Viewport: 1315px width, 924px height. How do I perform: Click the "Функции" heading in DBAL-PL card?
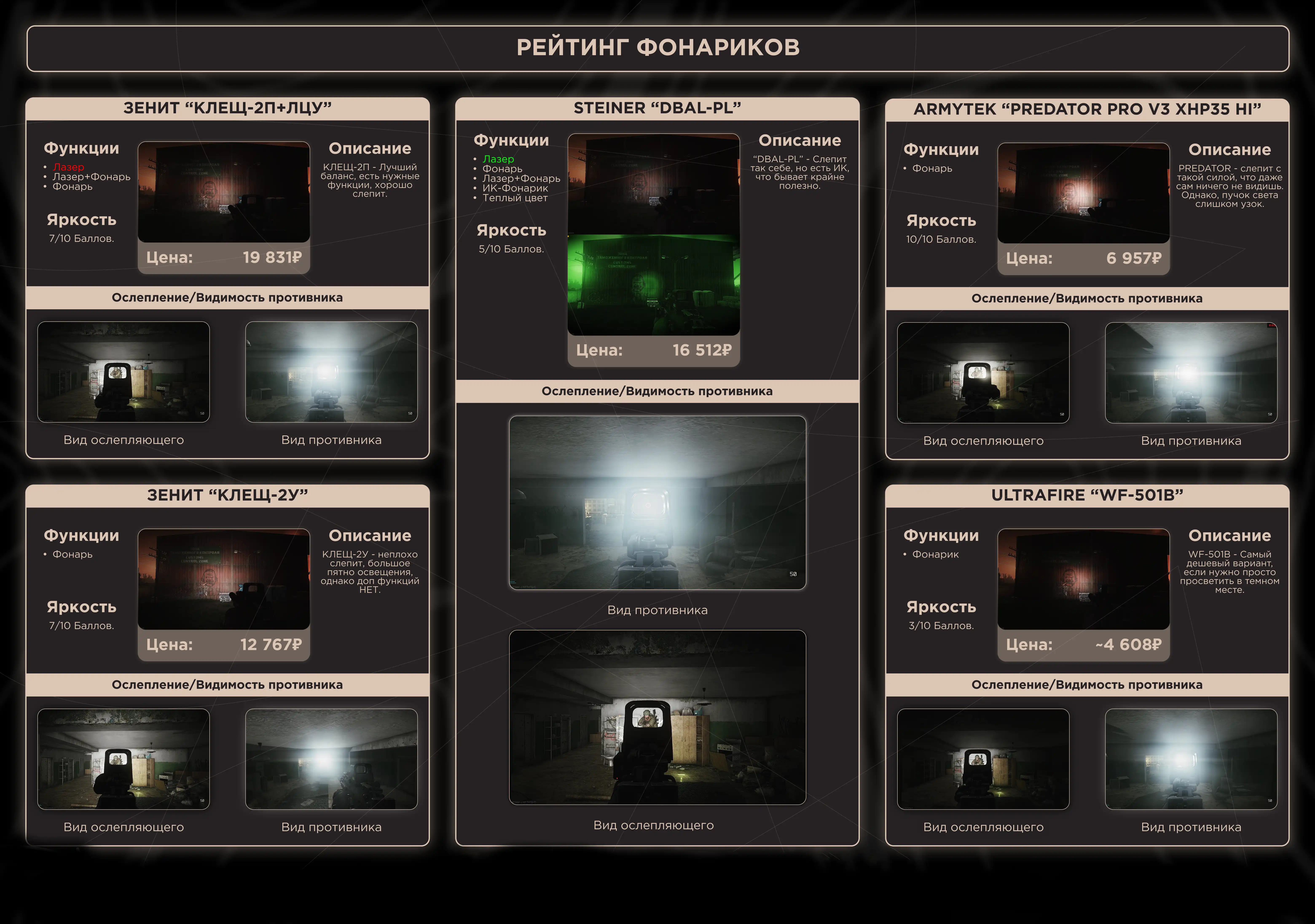(x=511, y=140)
